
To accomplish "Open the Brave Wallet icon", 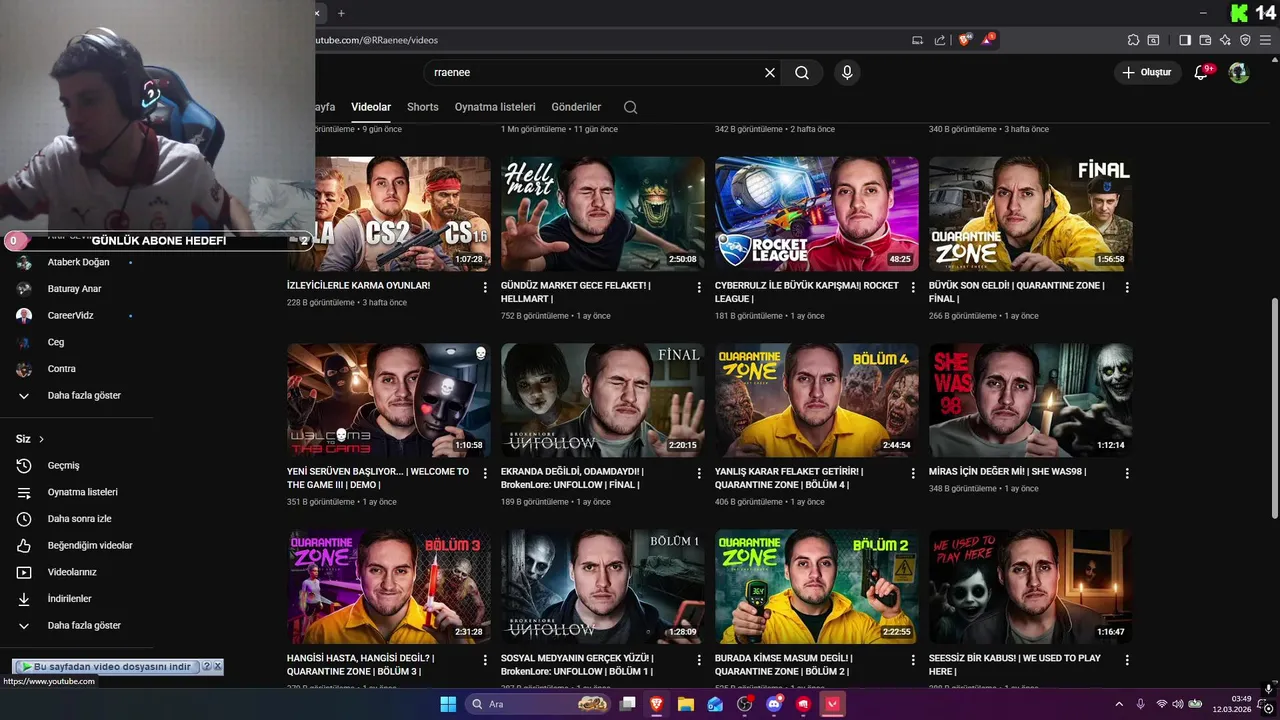I will (x=1205, y=40).
